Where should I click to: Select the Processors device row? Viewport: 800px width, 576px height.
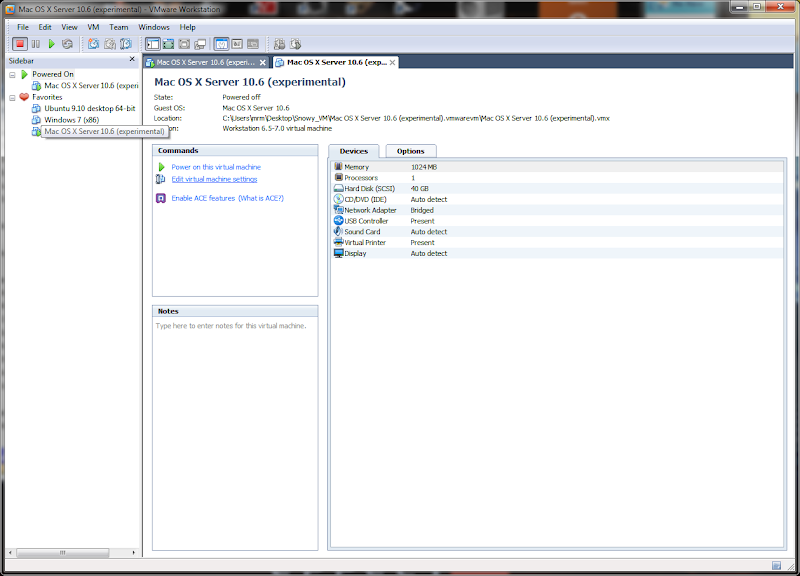558,178
